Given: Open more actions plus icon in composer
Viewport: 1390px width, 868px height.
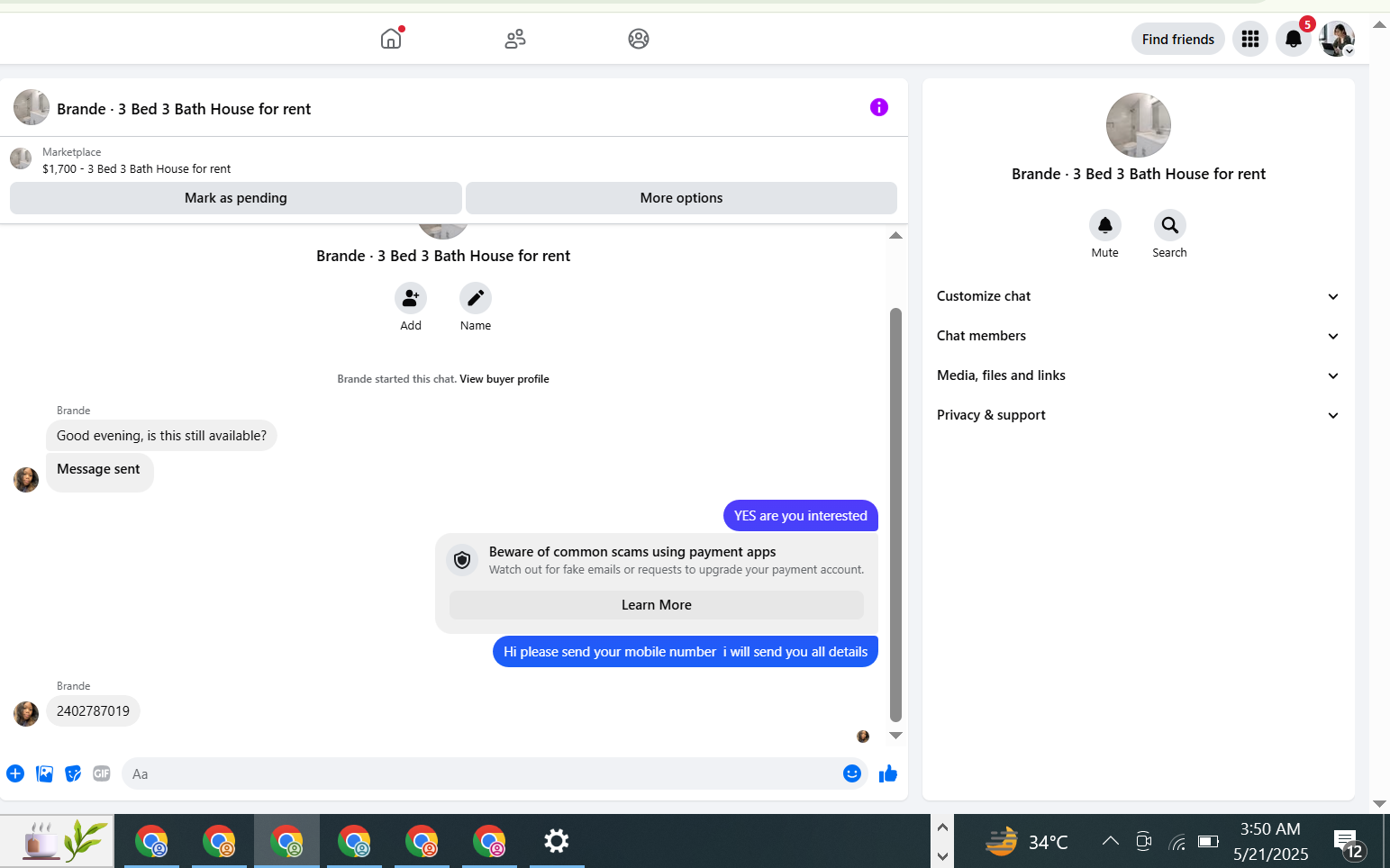Looking at the screenshot, I should 15,773.
